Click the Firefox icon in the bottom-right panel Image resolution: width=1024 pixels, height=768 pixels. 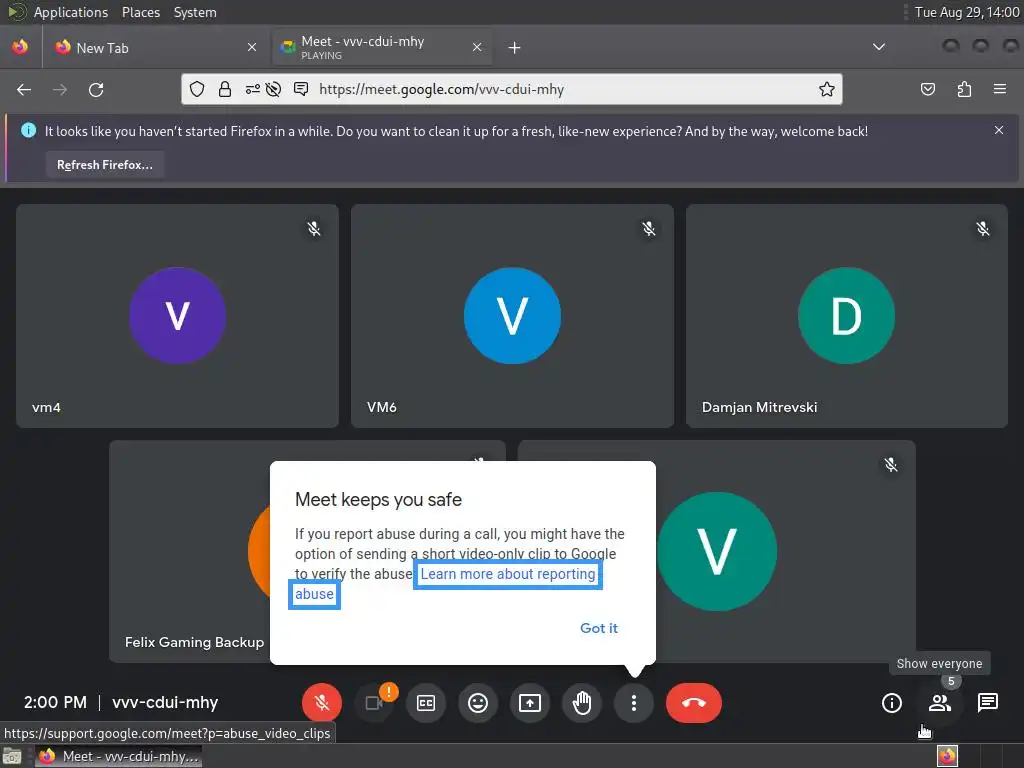pos(947,756)
